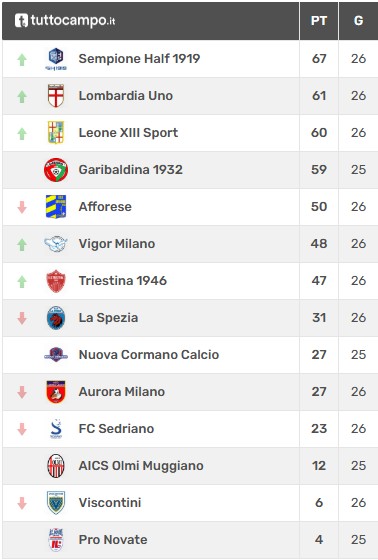Open Nuova Cormano Calcio team link
The image size is (378, 560).
pos(149,355)
